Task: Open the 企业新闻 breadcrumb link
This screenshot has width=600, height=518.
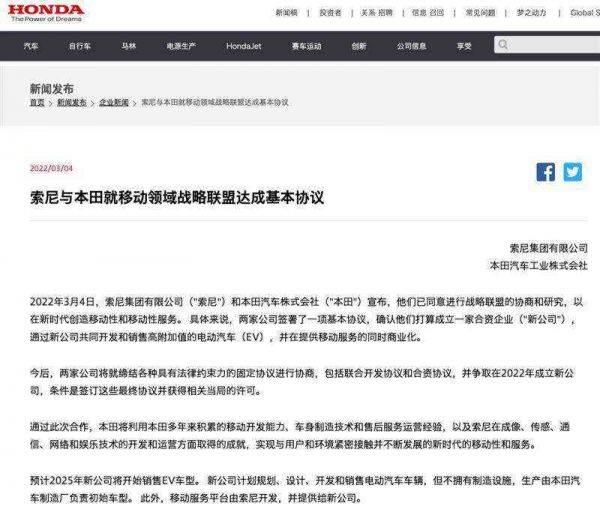Action: tap(114, 103)
